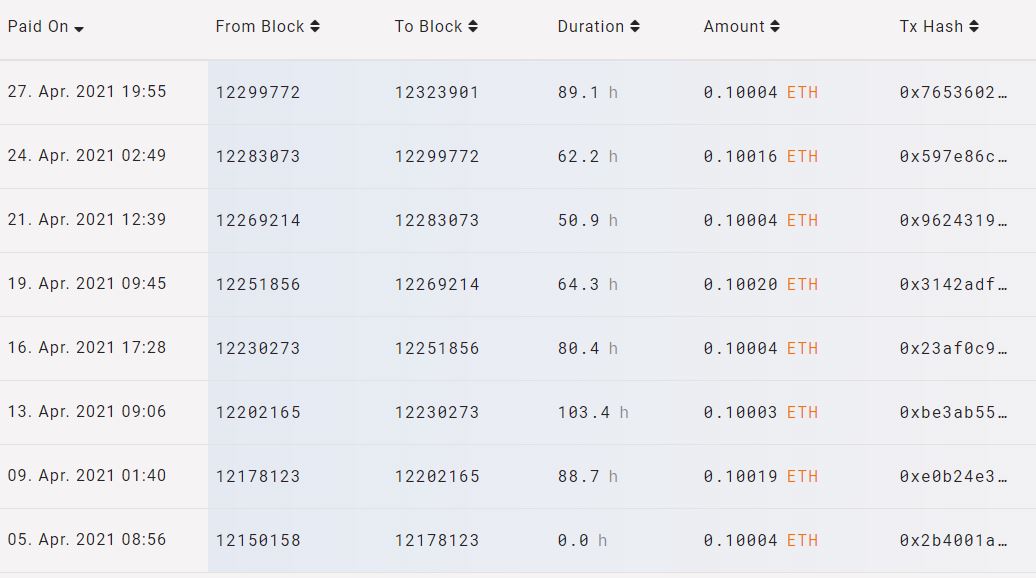Open transaction hash 0xbe3ab55
1036x578 pixels.
[x=953, y=413]
